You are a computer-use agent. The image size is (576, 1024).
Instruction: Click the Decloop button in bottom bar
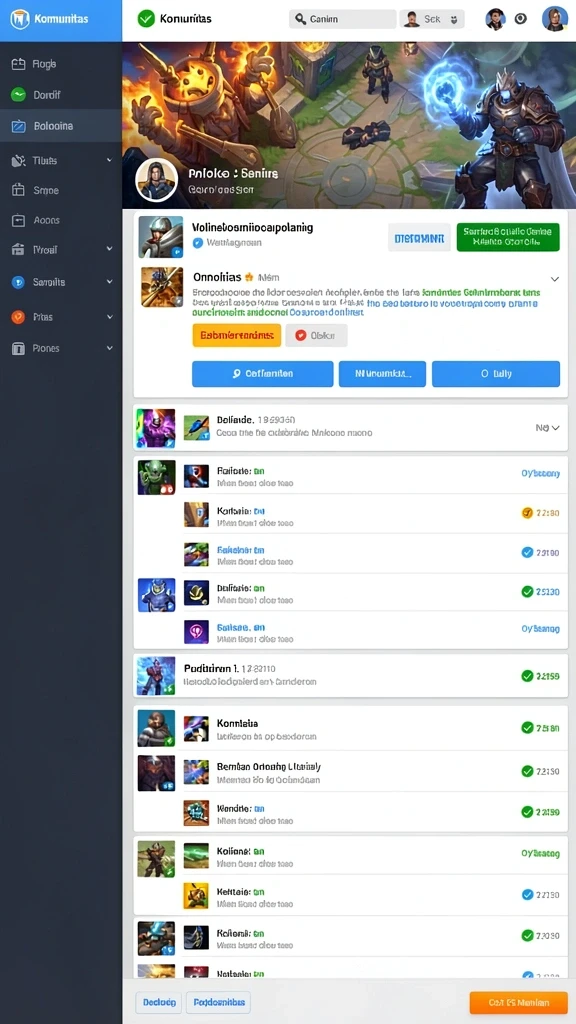(x=157, y=1002)
